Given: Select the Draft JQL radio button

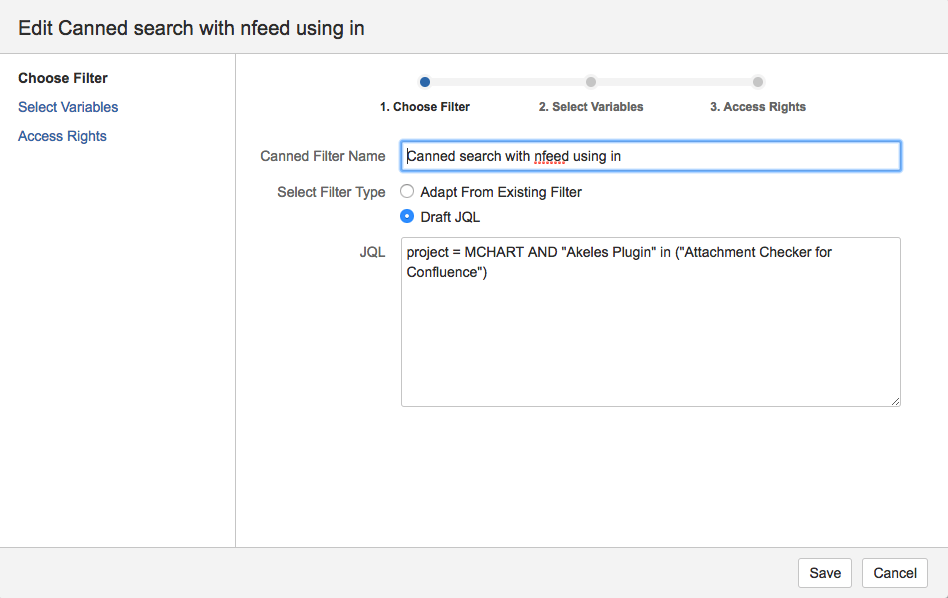Looking at the screenshot, I should coord(407,216).
